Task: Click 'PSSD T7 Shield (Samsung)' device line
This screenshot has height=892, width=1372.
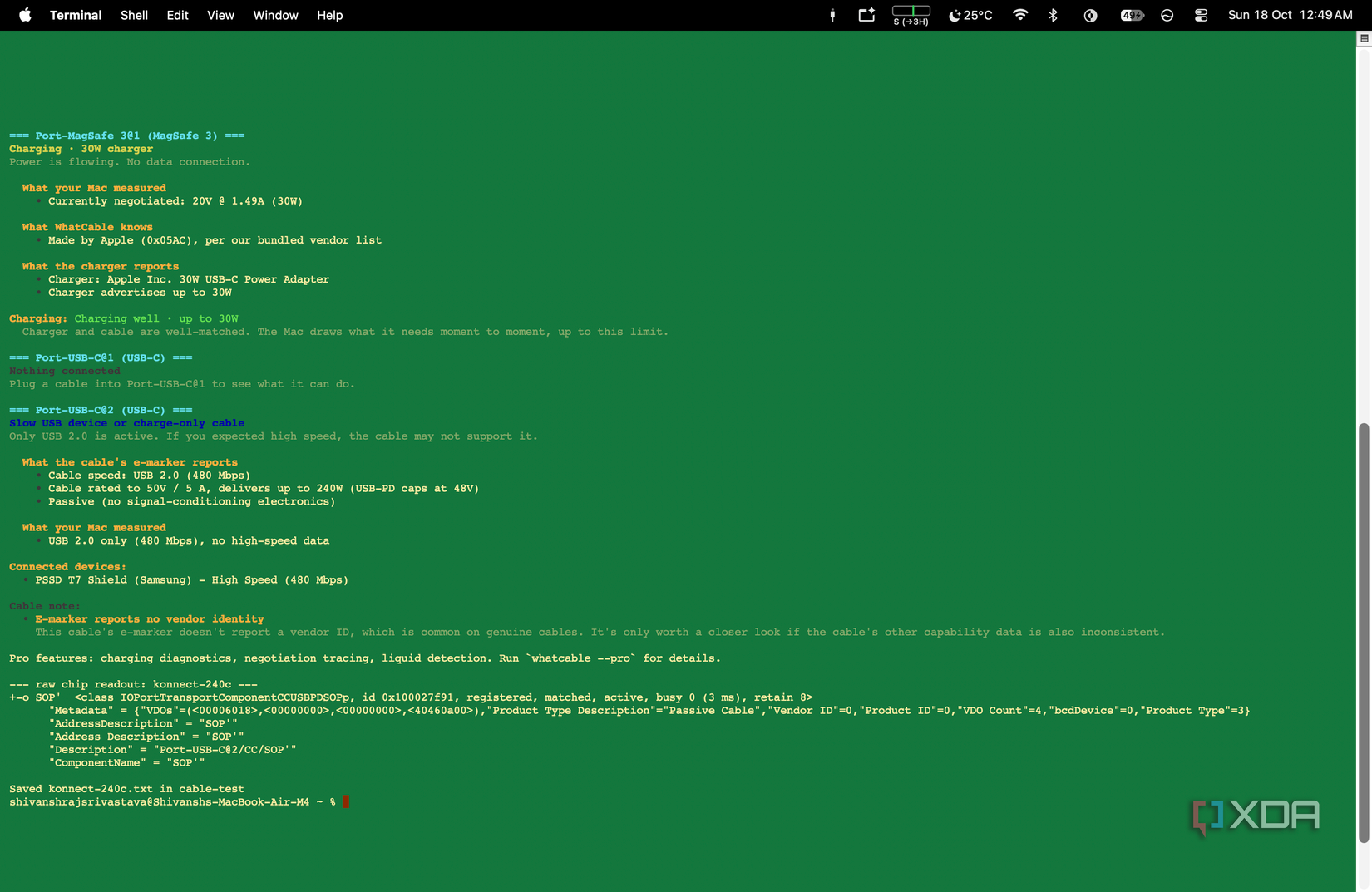Action: [191, 579]
